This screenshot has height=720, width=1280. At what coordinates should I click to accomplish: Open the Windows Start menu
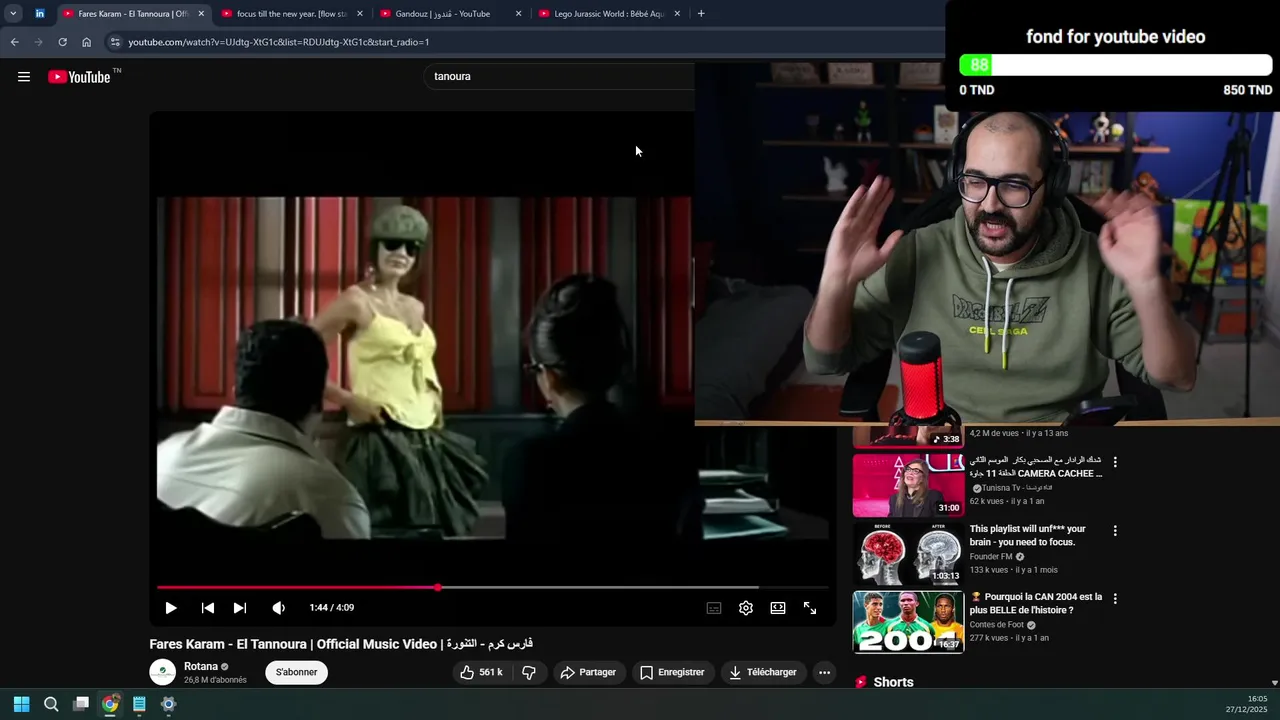point(22,704)
